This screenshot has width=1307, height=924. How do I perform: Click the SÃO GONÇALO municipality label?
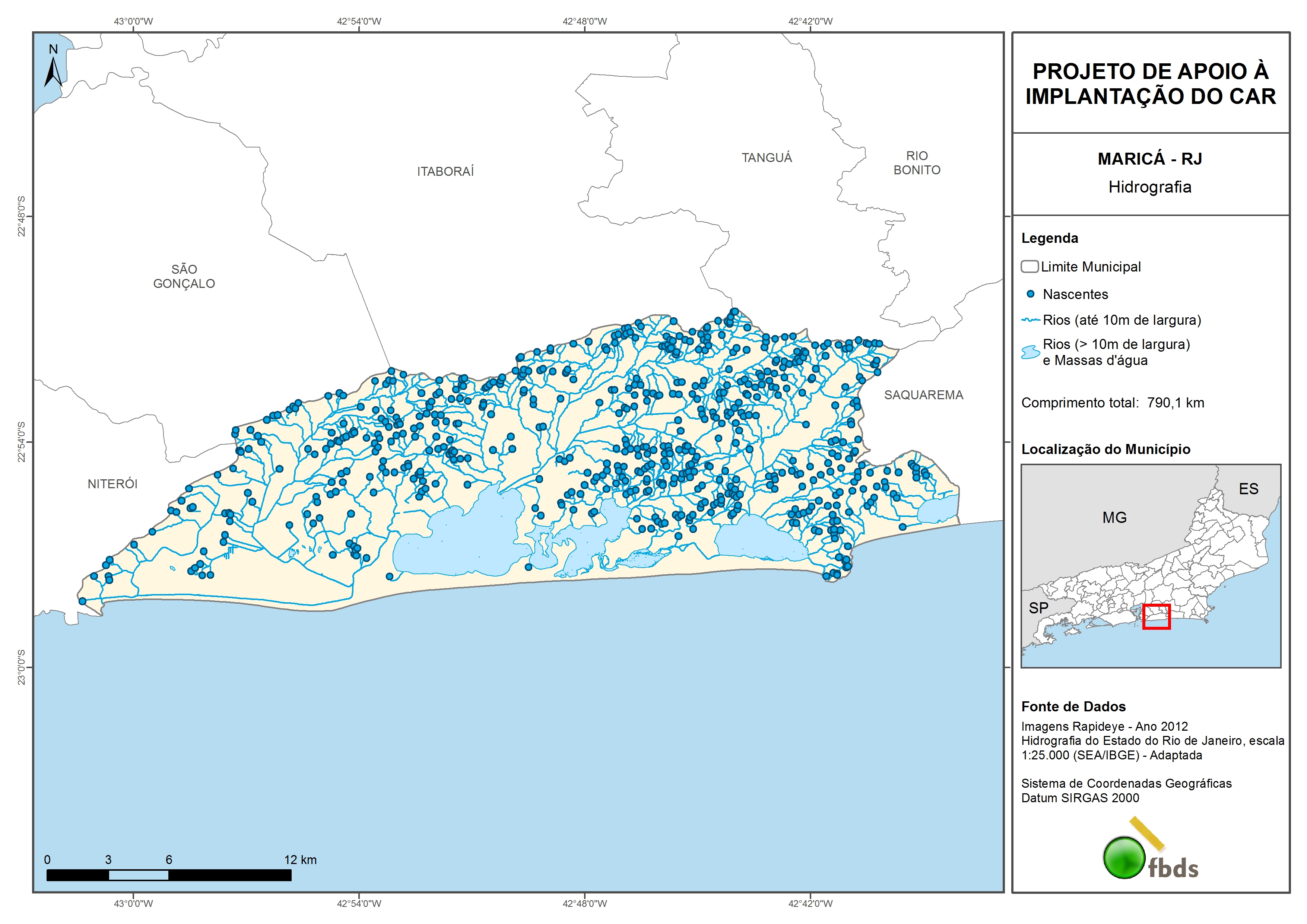(184, 276)
